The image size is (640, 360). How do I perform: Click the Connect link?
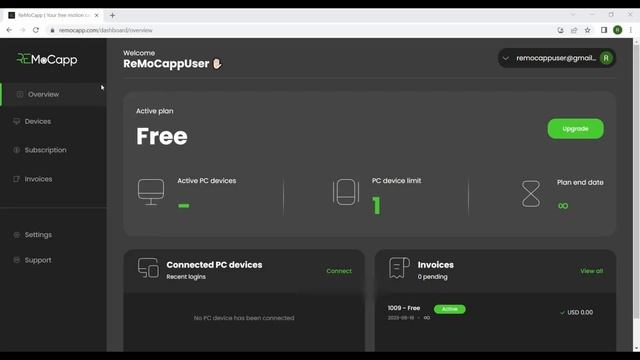click(339, 271)
